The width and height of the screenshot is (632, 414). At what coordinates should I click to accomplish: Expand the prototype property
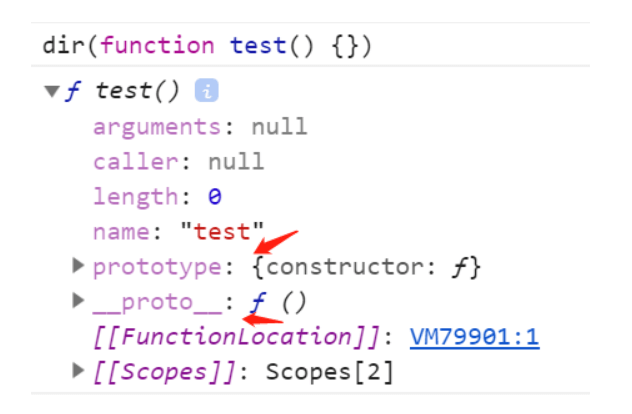click(78, 266)
